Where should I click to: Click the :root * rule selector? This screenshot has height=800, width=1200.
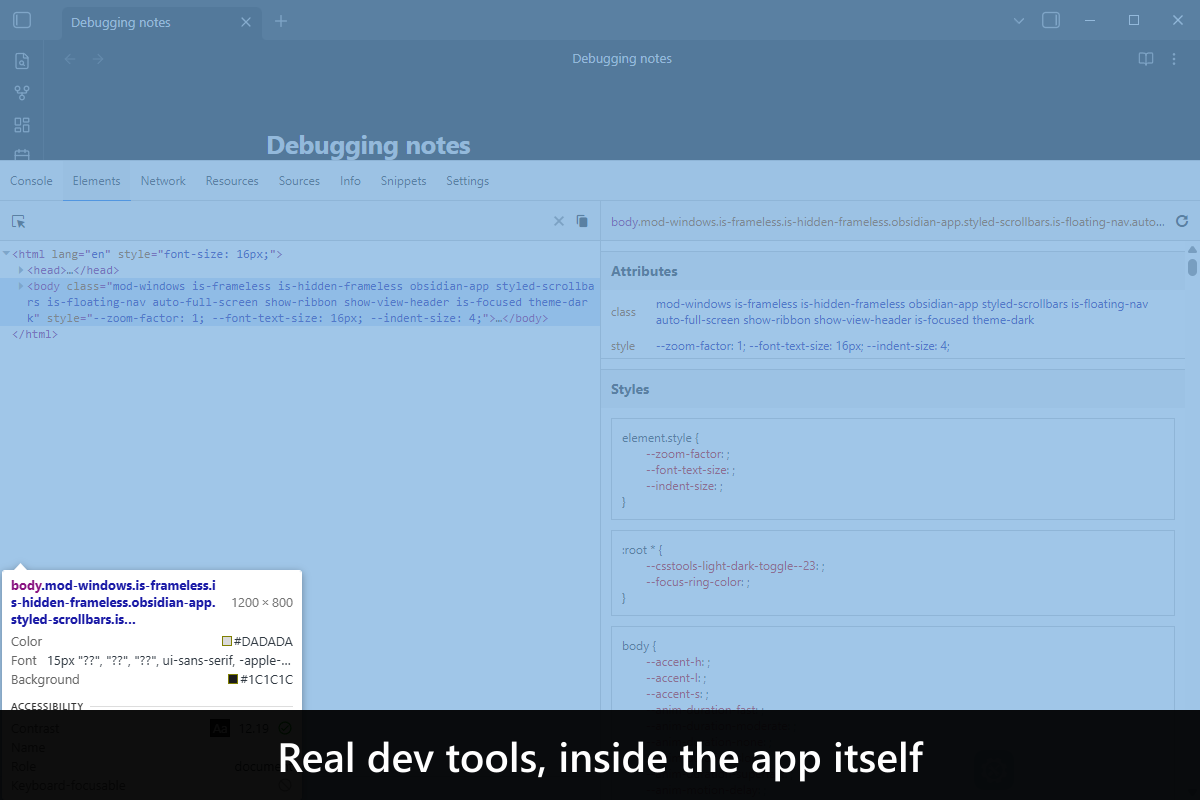[x=642, y=550]
